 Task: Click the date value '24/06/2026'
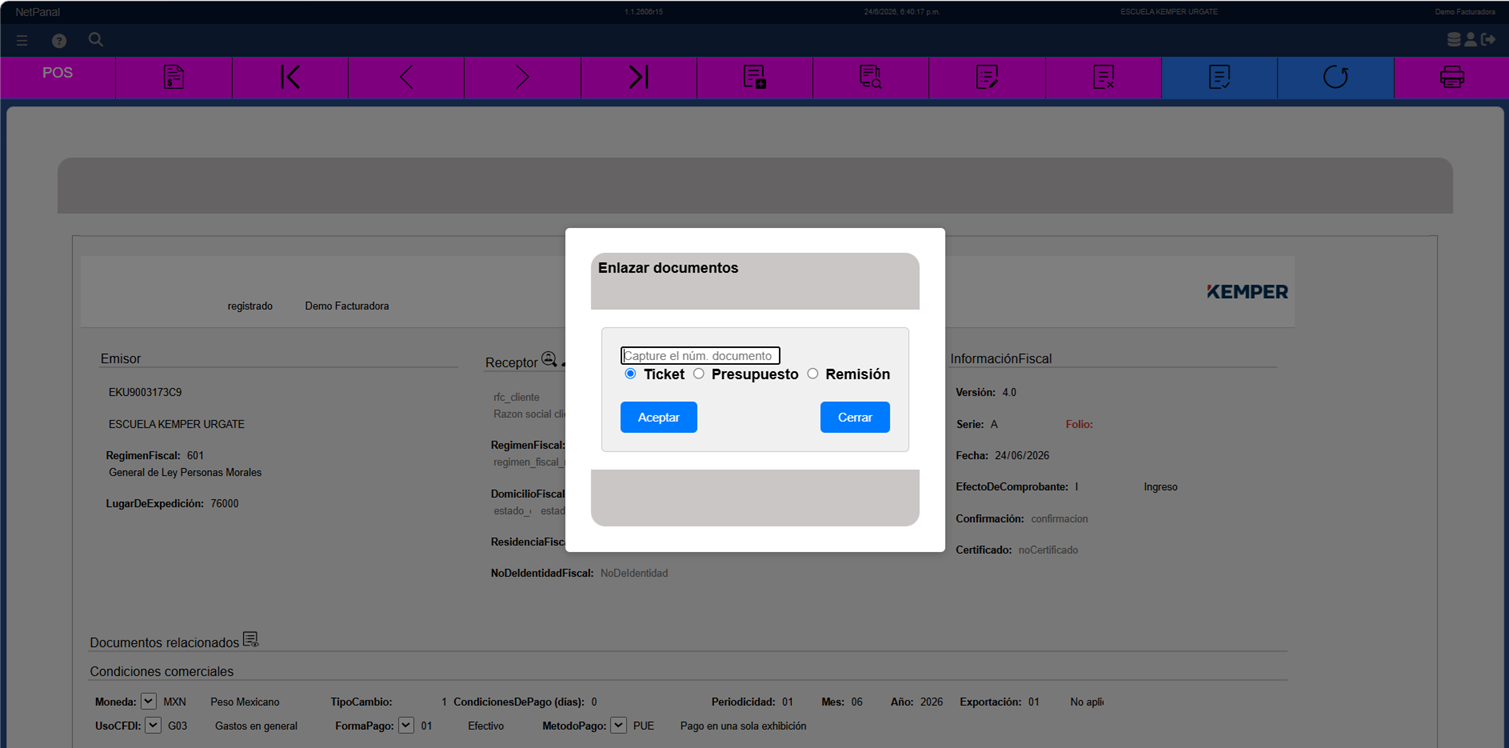coord(1022,455)
